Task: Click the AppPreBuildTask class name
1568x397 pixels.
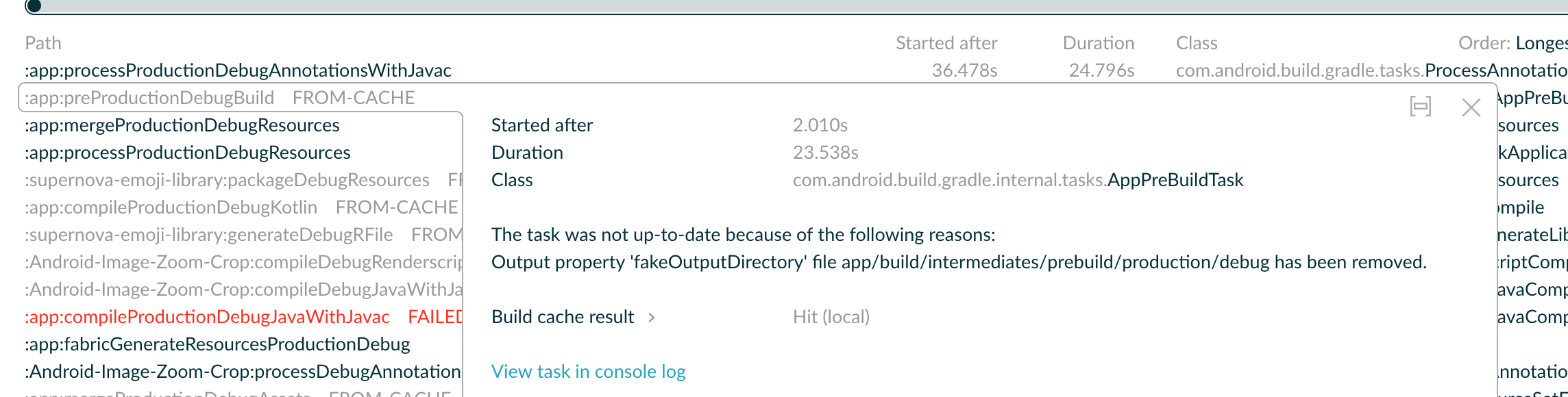Action: click(1175, 180)
